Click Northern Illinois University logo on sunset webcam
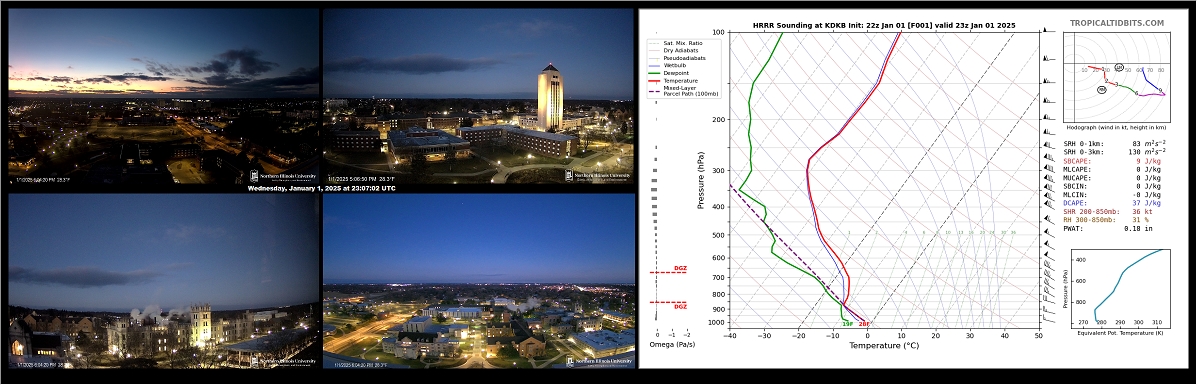This screenshot has width=1197, height=385. 283,176
